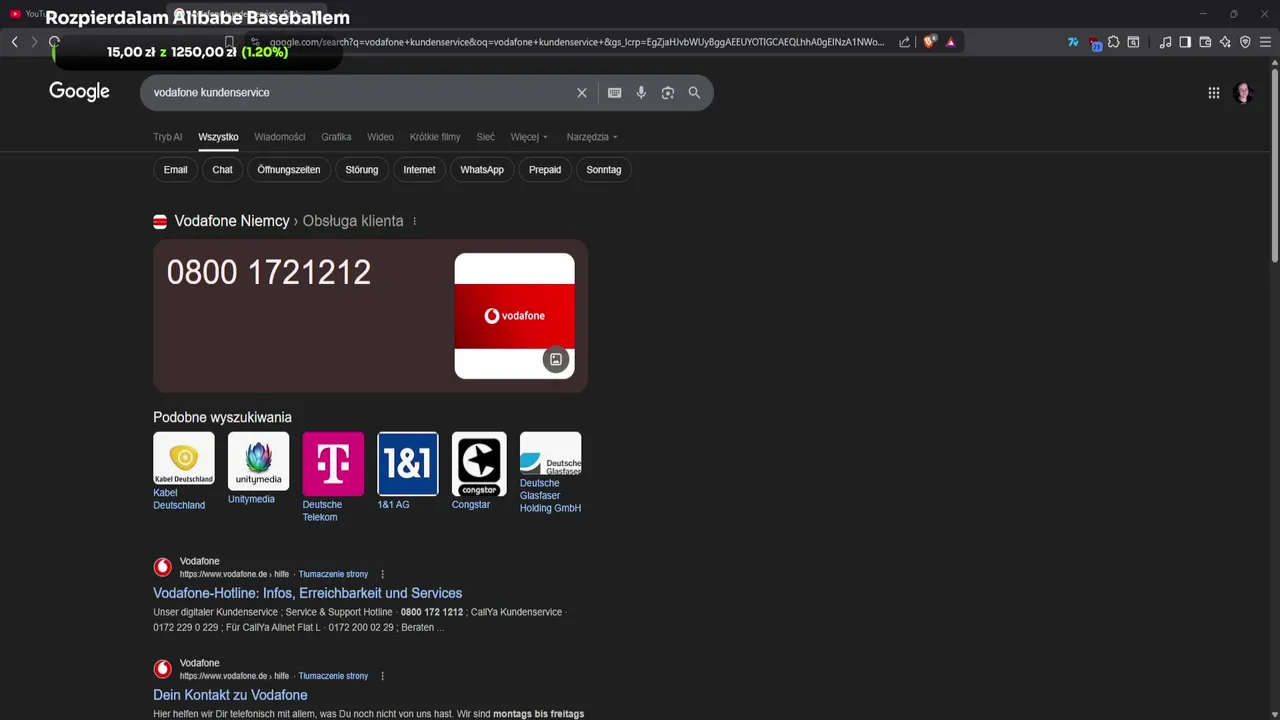Open the browser hamburger main menu
Viewport: 1280px width, 720px height.
tap(1265, 42)
